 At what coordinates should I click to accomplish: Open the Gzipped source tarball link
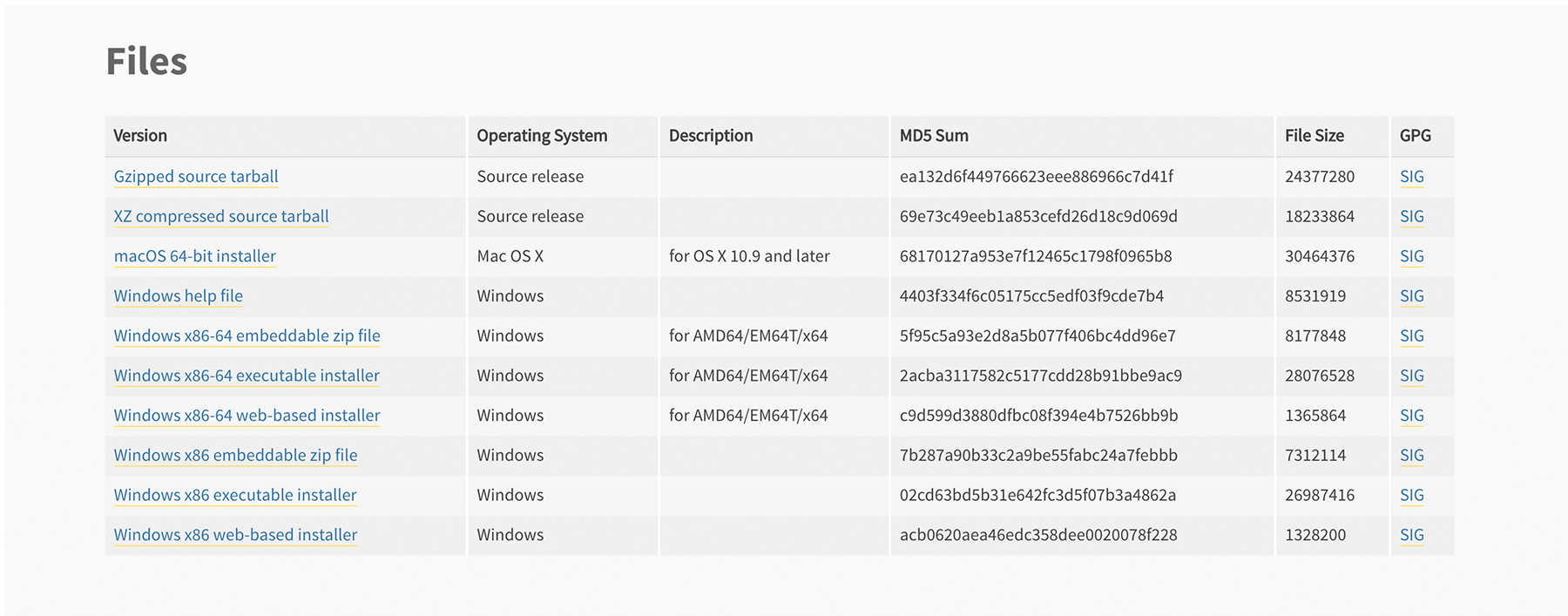click(x=196, y=177)
